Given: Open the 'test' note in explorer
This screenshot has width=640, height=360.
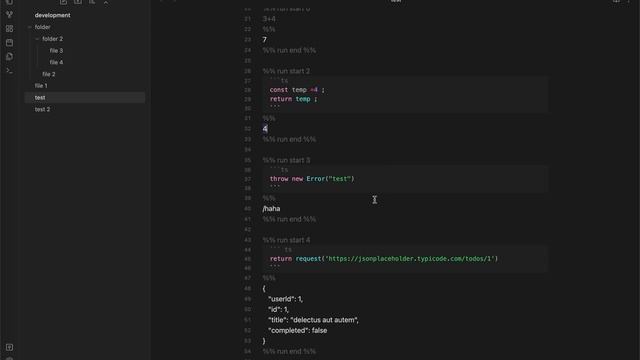Looking at the screenshot, I should [84, 98].
